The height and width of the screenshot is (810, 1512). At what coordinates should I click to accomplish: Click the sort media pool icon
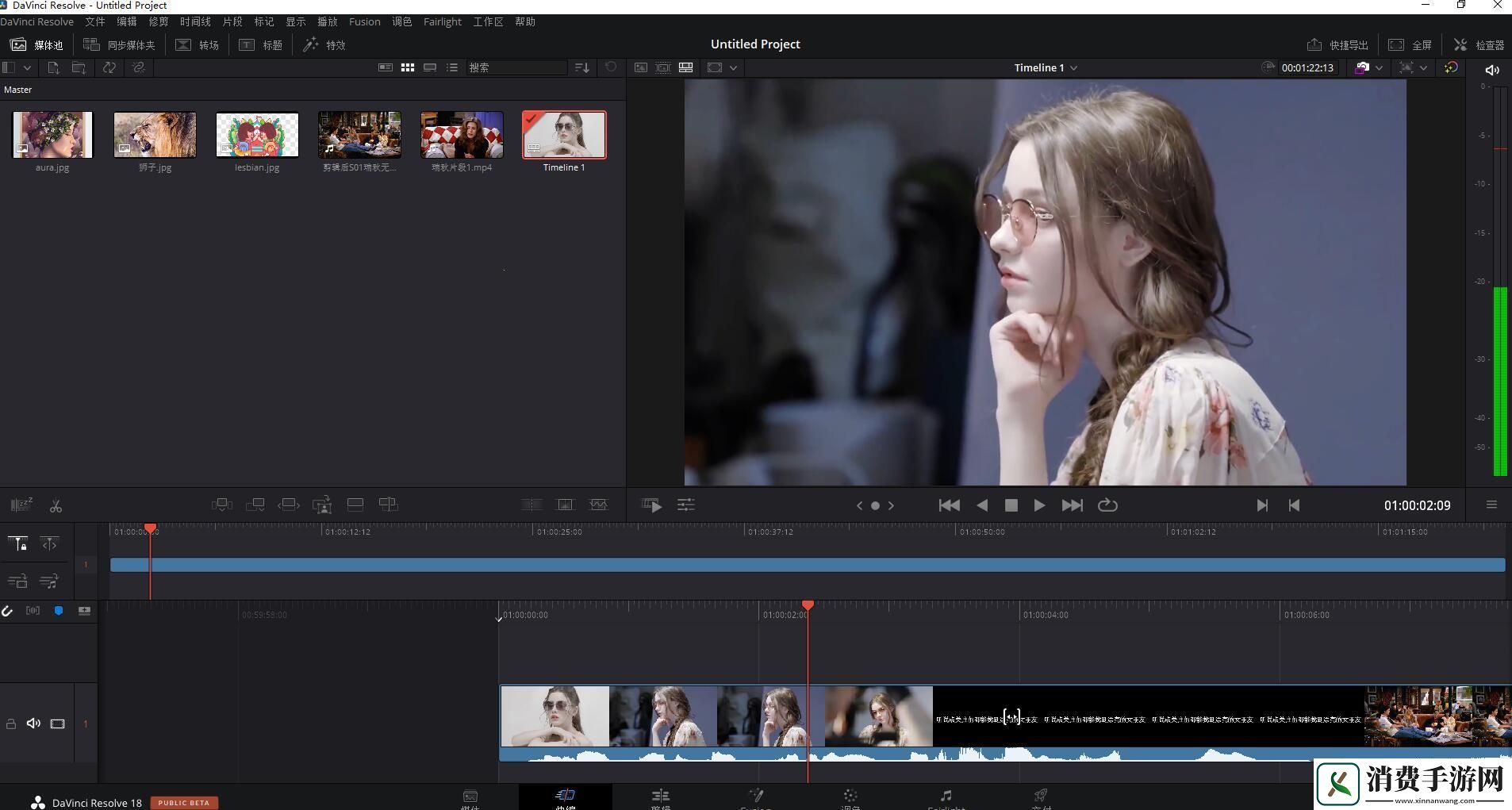tap(582, 68)
